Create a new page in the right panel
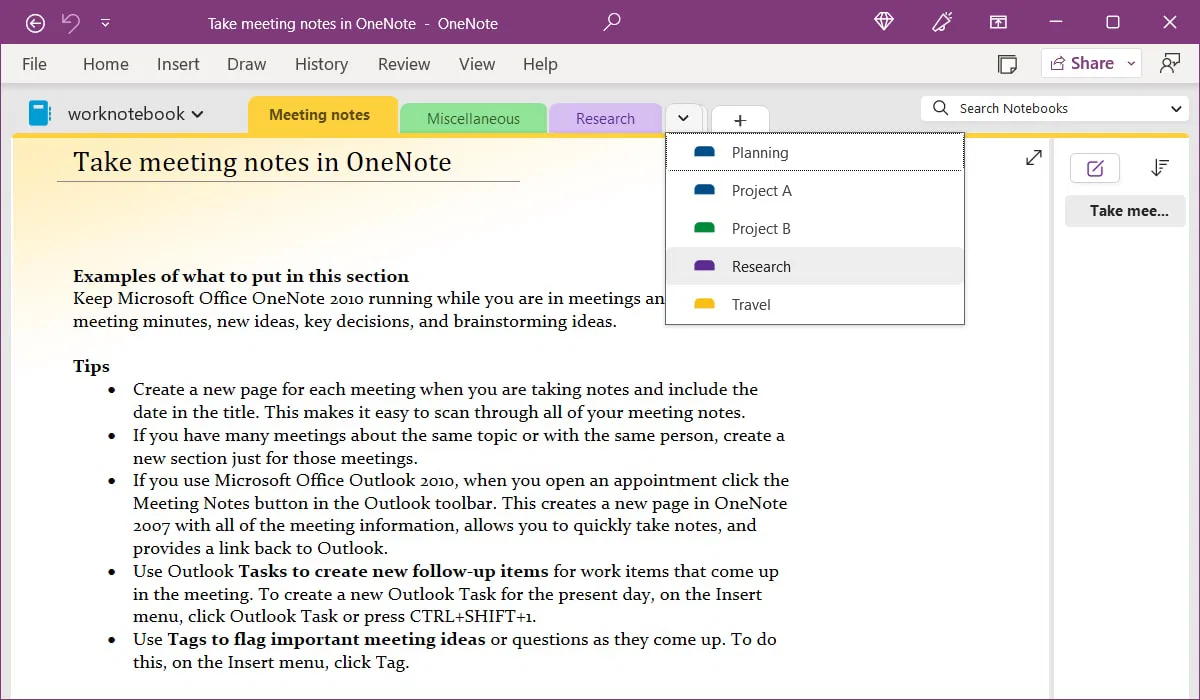The height and width of the screenshot is (700, 1200). pyautogui.click(x=1095, y=167)
